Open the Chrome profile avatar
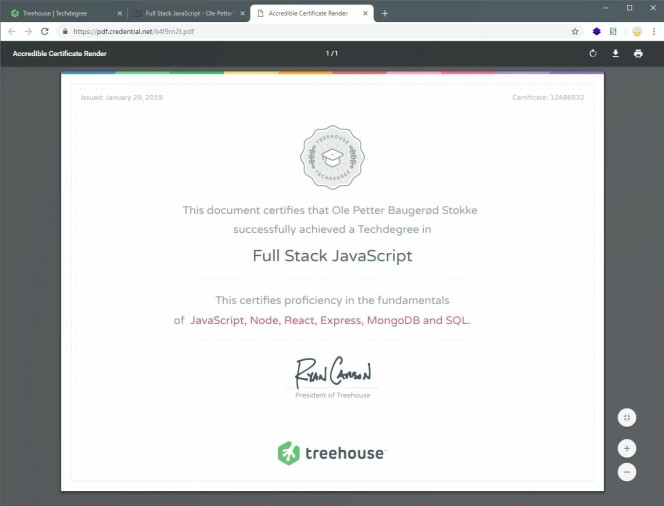This screenshot has height=506, width=664. (637, 32)
